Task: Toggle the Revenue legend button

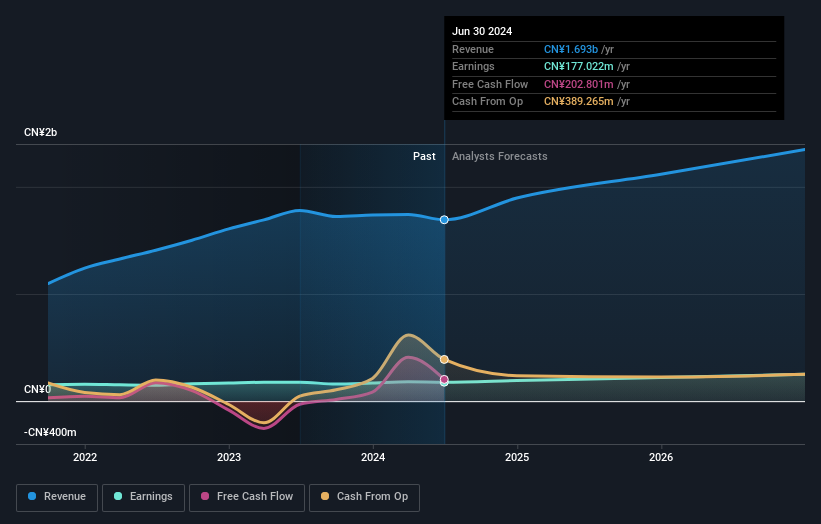Action: click(57, 497)
